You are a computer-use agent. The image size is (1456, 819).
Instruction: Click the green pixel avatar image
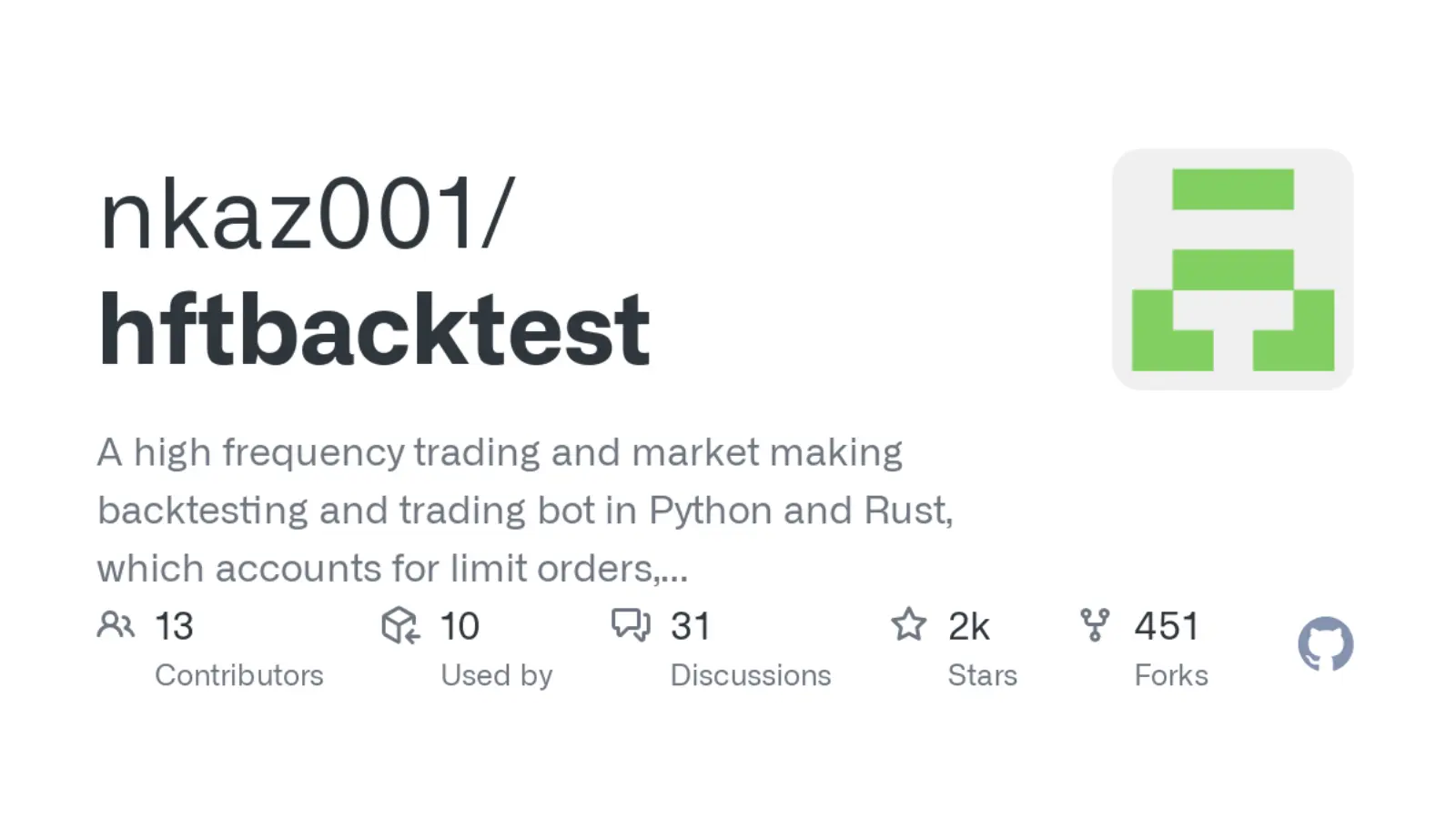click(x=1232, y=270)
